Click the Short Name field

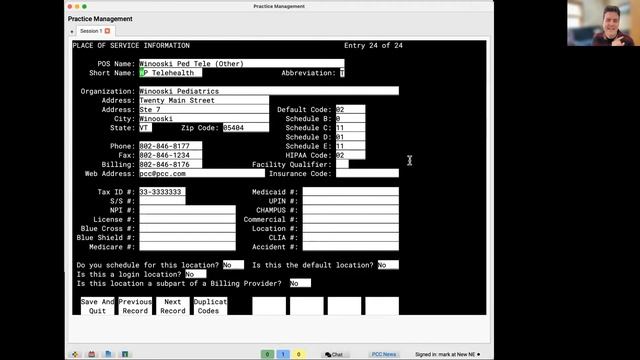[x=171, y=73]
